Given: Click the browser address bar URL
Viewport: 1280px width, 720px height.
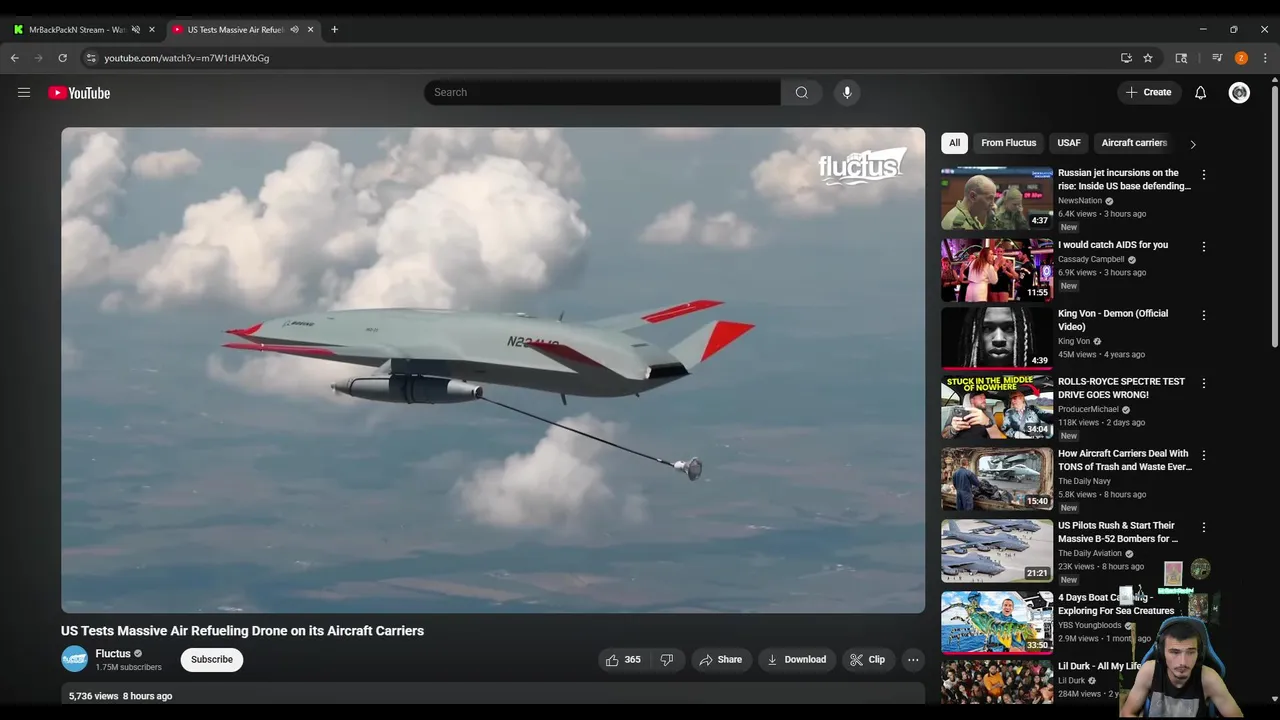Looking at the screenshot, I should pyautogui.click(x=187, y=58).
